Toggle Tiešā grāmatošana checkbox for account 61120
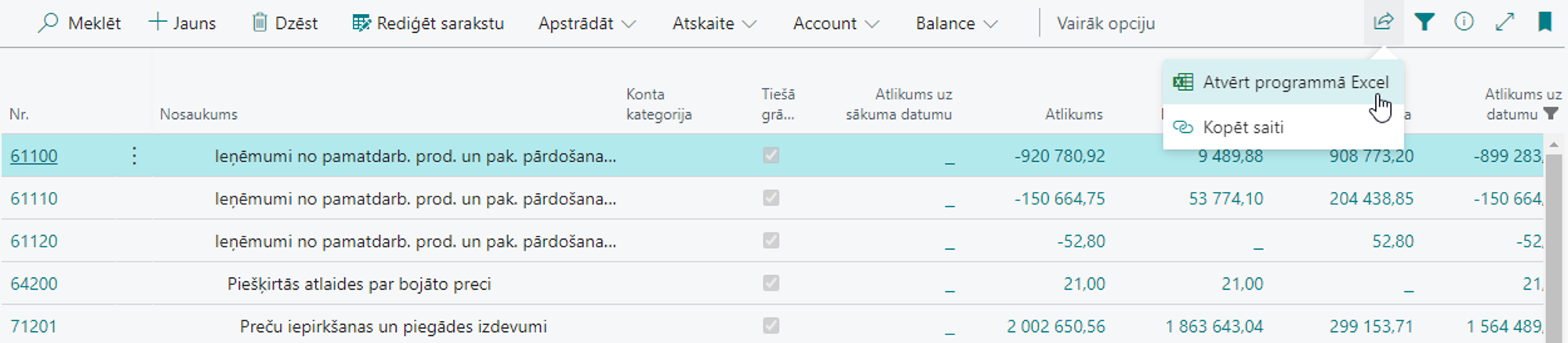The height and width of the screenshot is (343, 1568). pyautogui.click(x=771, y=240)
